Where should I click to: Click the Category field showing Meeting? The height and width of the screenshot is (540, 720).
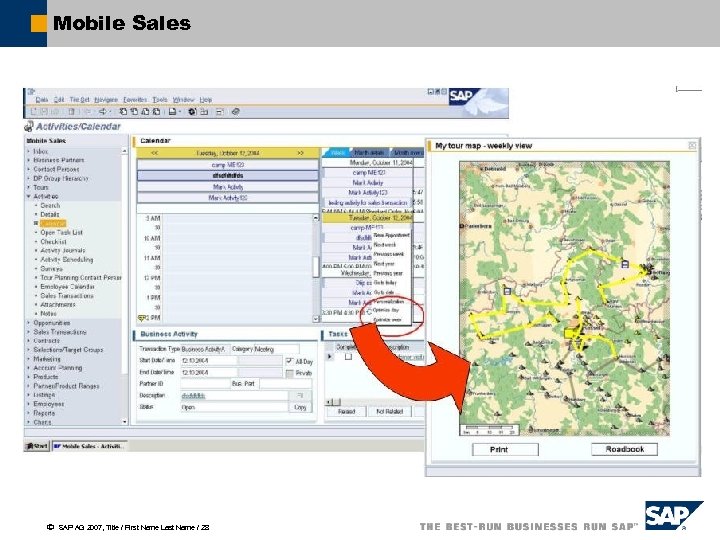[x=277, y=349]
